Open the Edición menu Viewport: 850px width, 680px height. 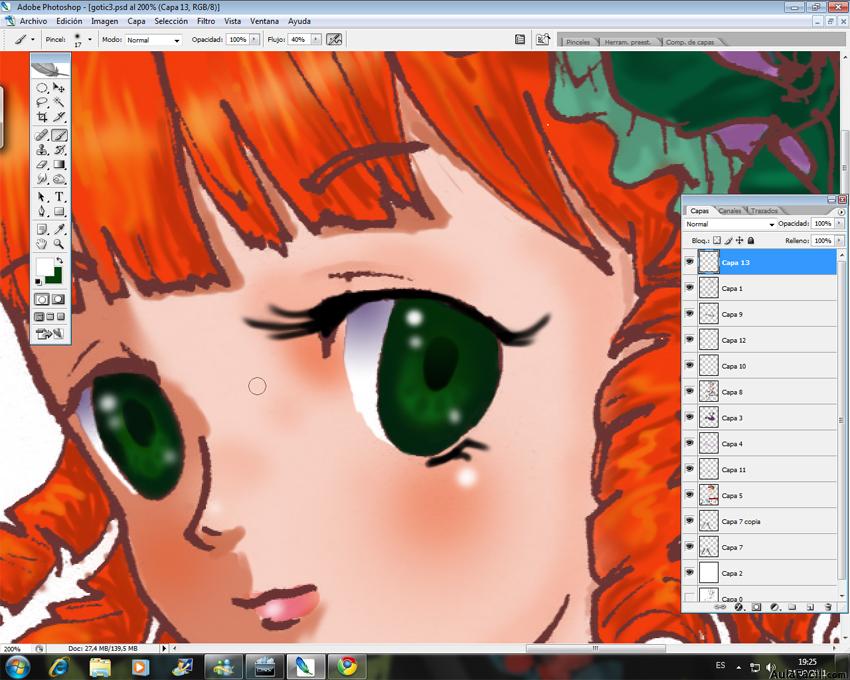tap(69, 21)
